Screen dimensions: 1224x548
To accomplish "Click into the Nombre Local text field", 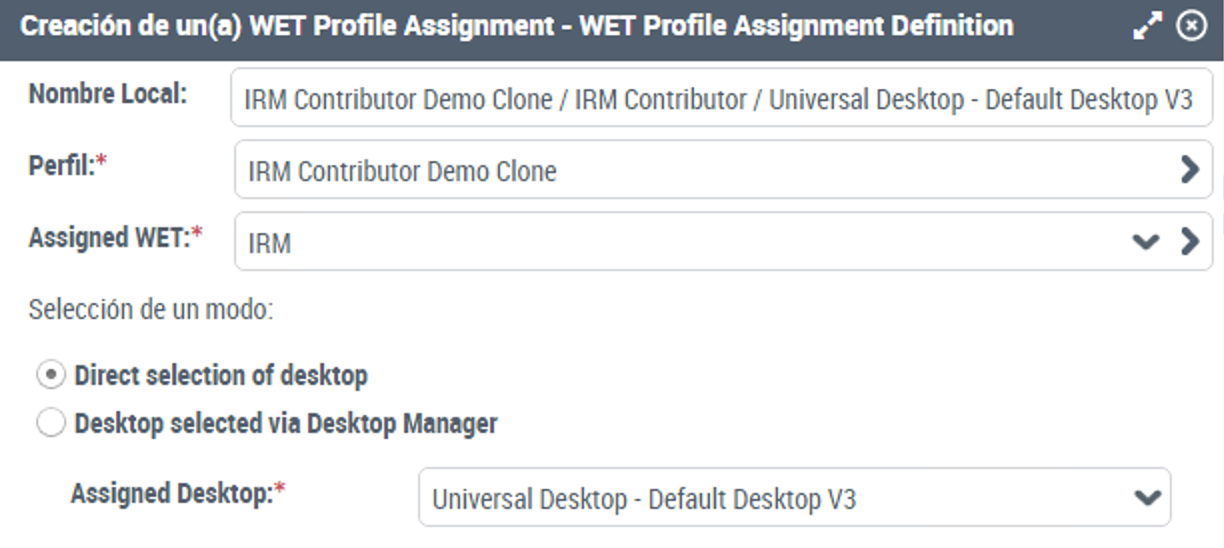I will pyautogui.click(x=722, y=98).
